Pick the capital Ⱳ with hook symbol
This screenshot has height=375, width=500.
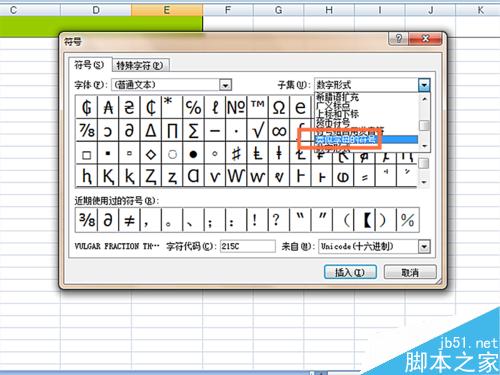(x=236, y=175)
